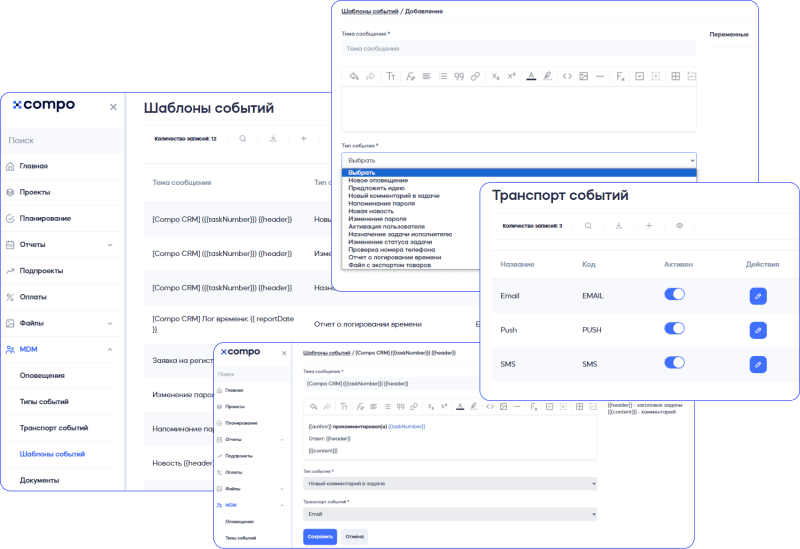Screen dimensions: 800x549
Task: Click the search icon in Транспорт событий toolbar
Action: [588, 226]
